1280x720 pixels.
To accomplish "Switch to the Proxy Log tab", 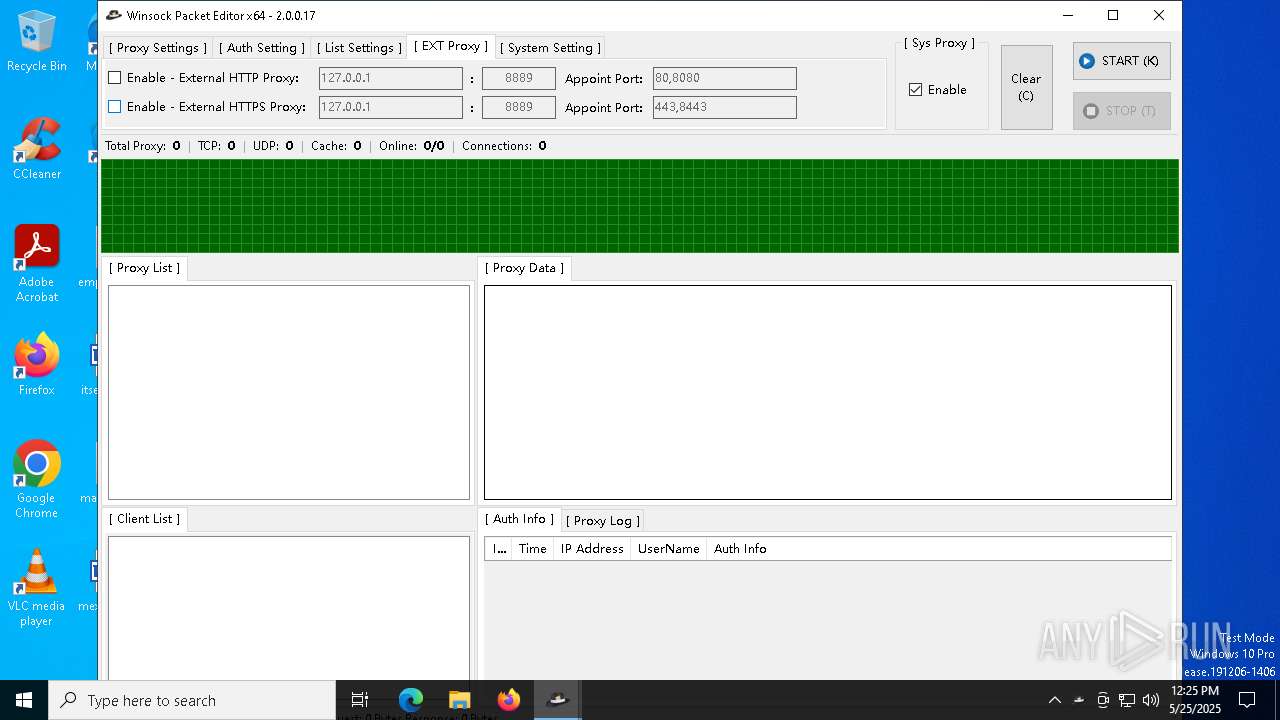I will pos(603,521).
